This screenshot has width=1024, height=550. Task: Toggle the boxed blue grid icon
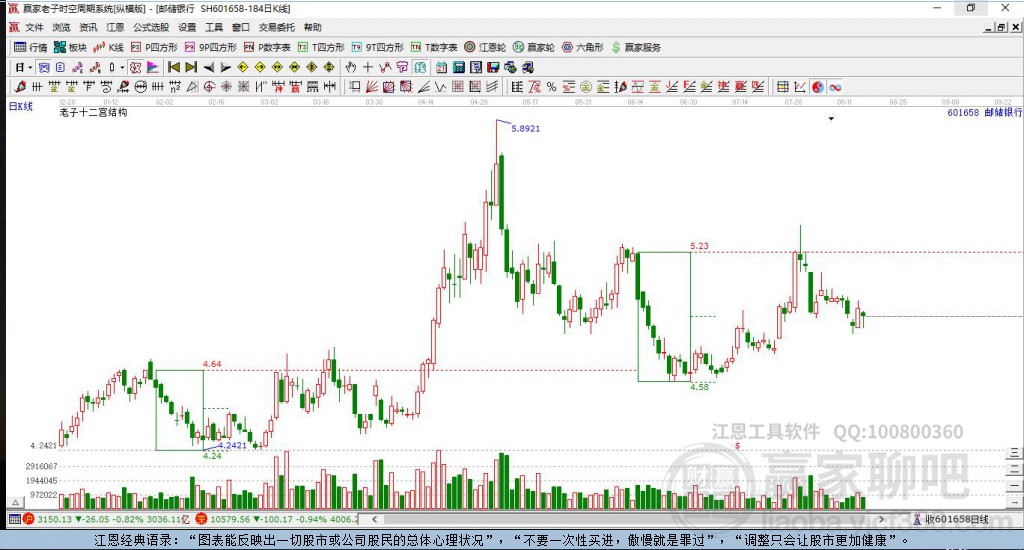(x=44, y=67)
